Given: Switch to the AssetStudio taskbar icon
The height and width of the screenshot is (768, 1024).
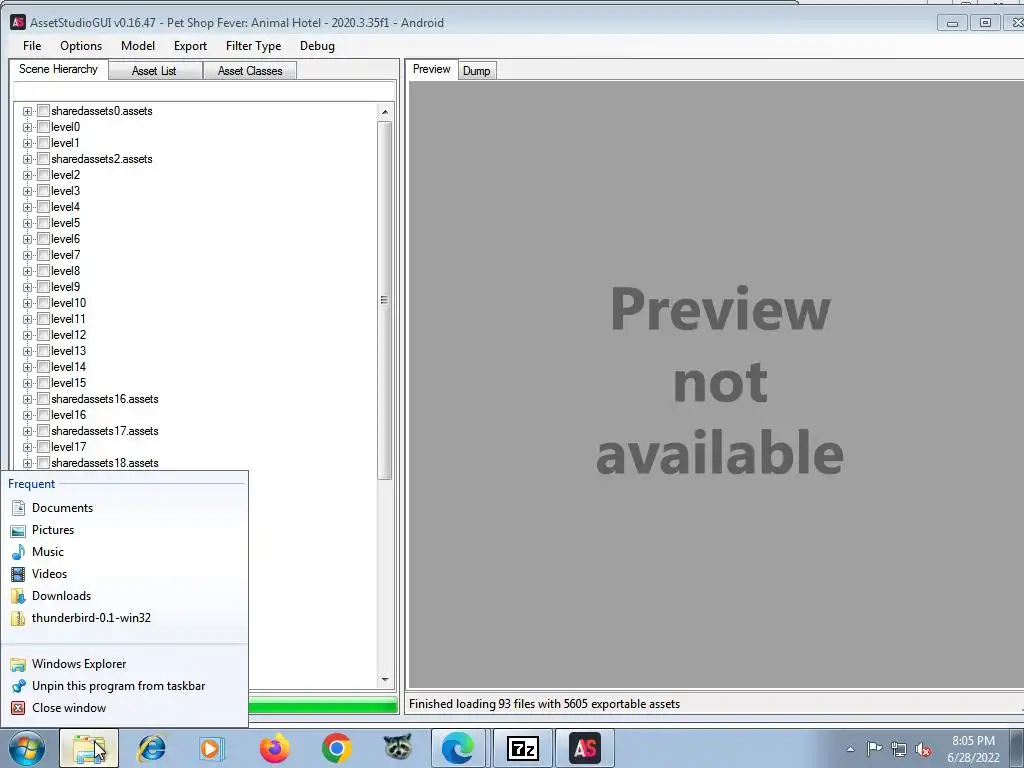Looking at the screenshot, I should pyautogui.click(x=584, y=748).
